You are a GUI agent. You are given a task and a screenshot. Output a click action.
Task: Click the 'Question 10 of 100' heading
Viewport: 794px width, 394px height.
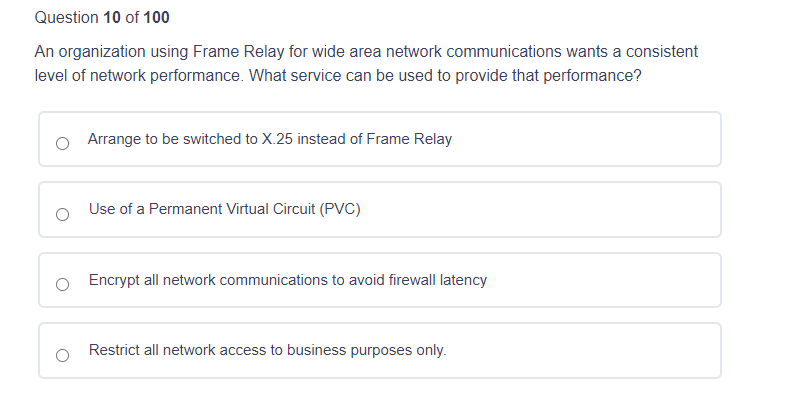[102, 18]
